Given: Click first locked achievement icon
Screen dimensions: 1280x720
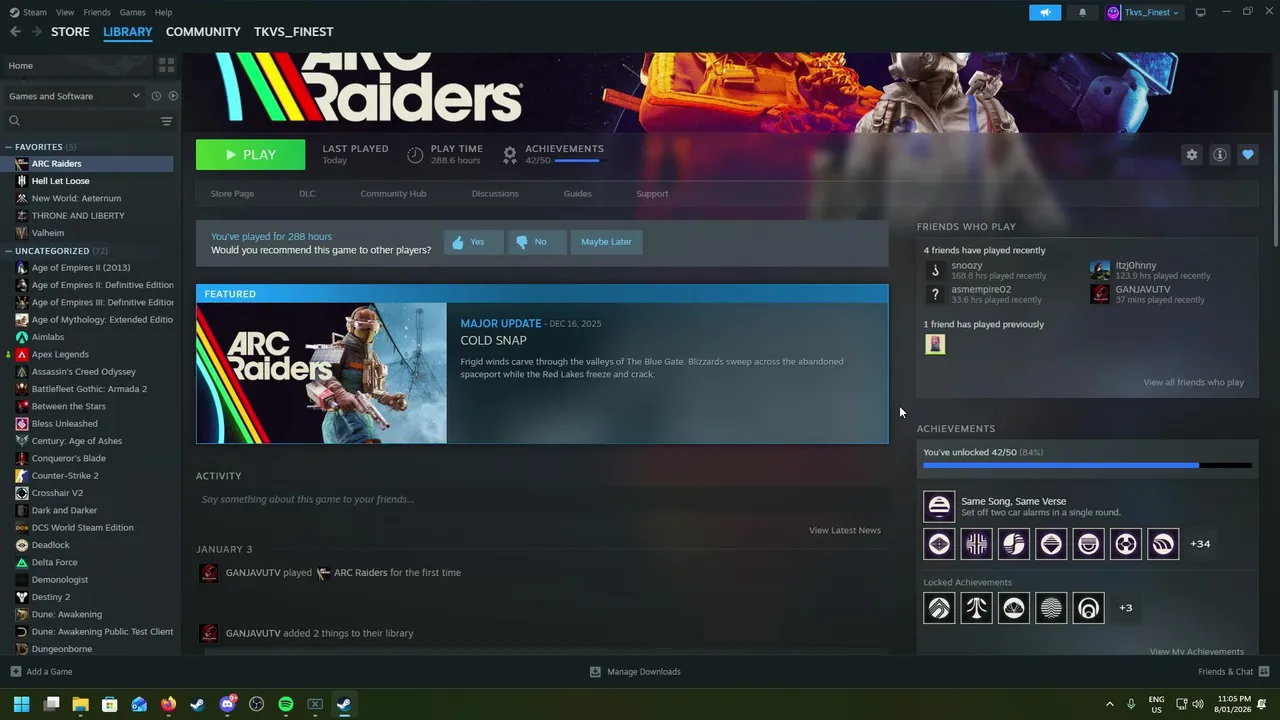Looking at the screenshot, I should (939, 608).
